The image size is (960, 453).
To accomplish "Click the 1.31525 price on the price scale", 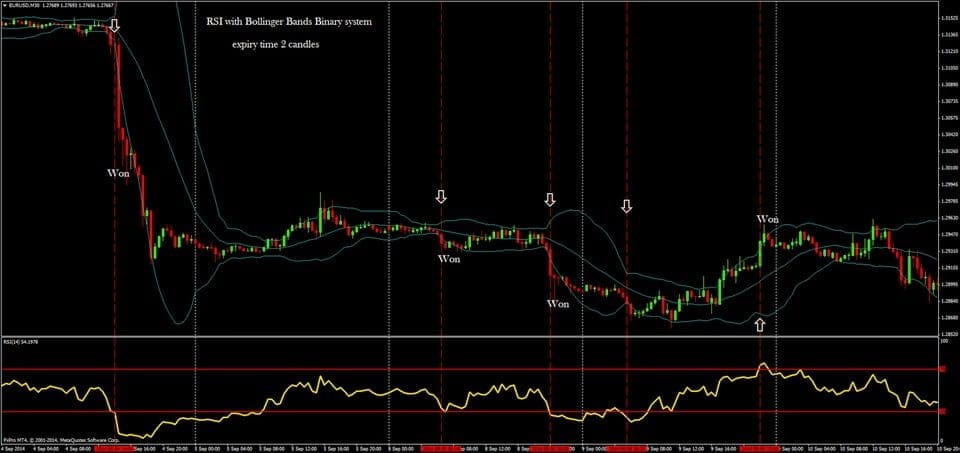I will [949, 19].
